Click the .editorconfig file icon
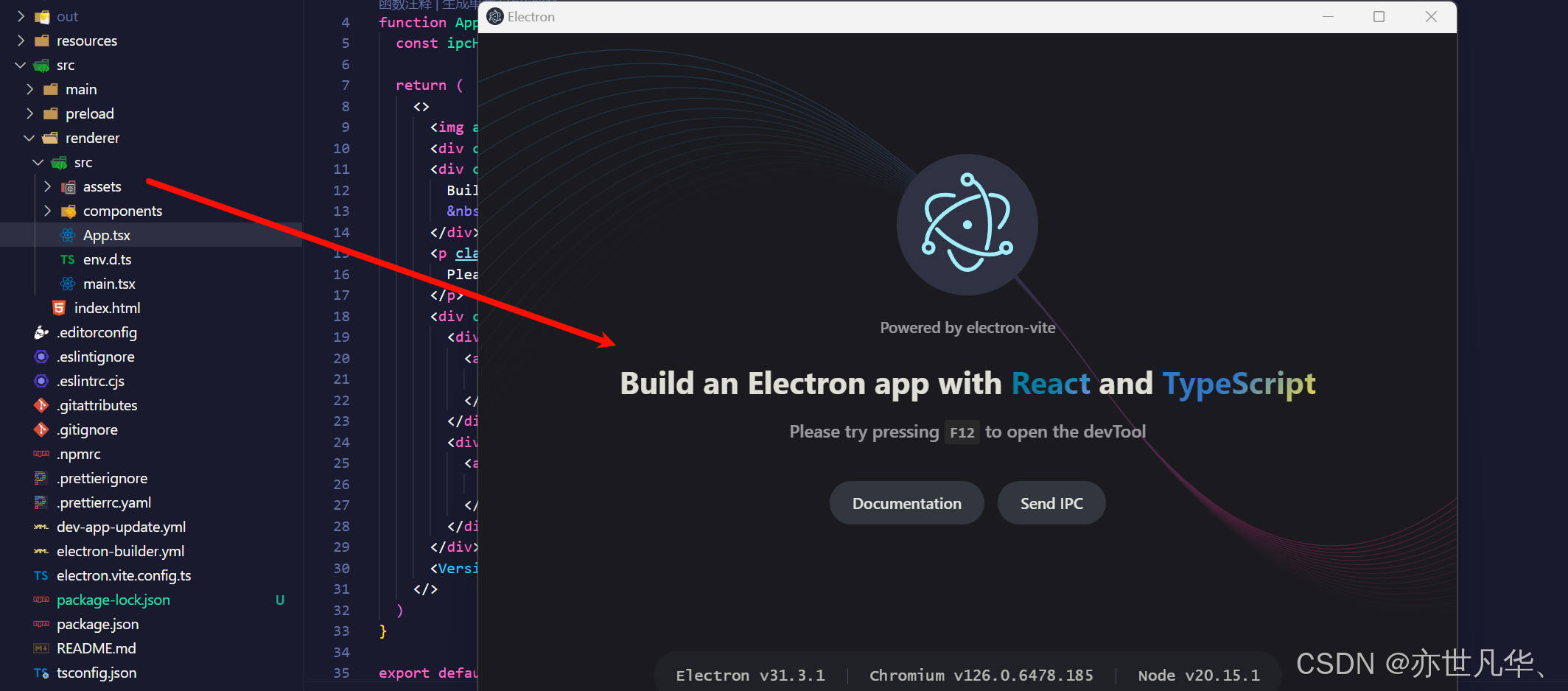 click(x=41, y=332)
